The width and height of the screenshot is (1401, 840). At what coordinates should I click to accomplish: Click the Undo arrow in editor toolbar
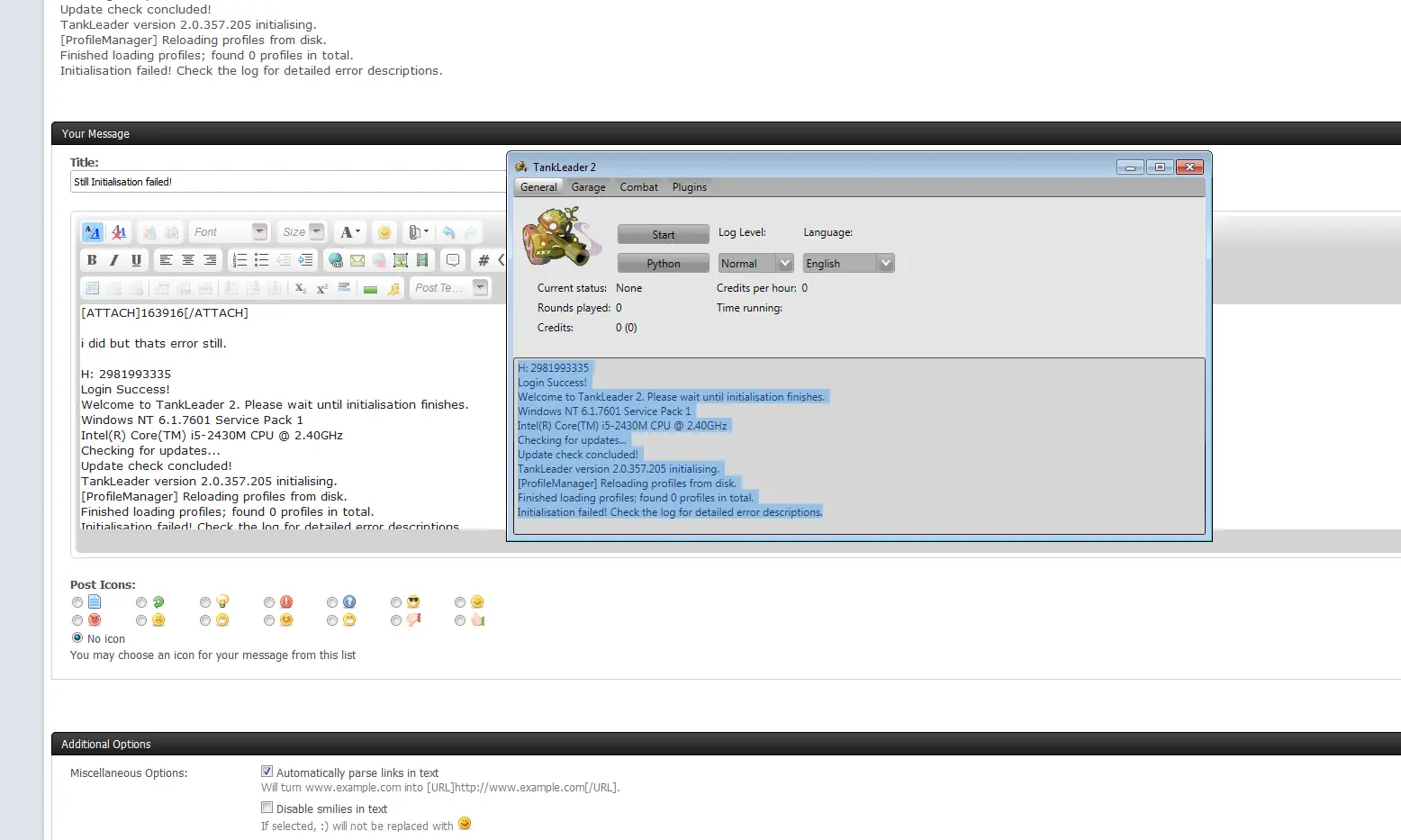point(449,232)
